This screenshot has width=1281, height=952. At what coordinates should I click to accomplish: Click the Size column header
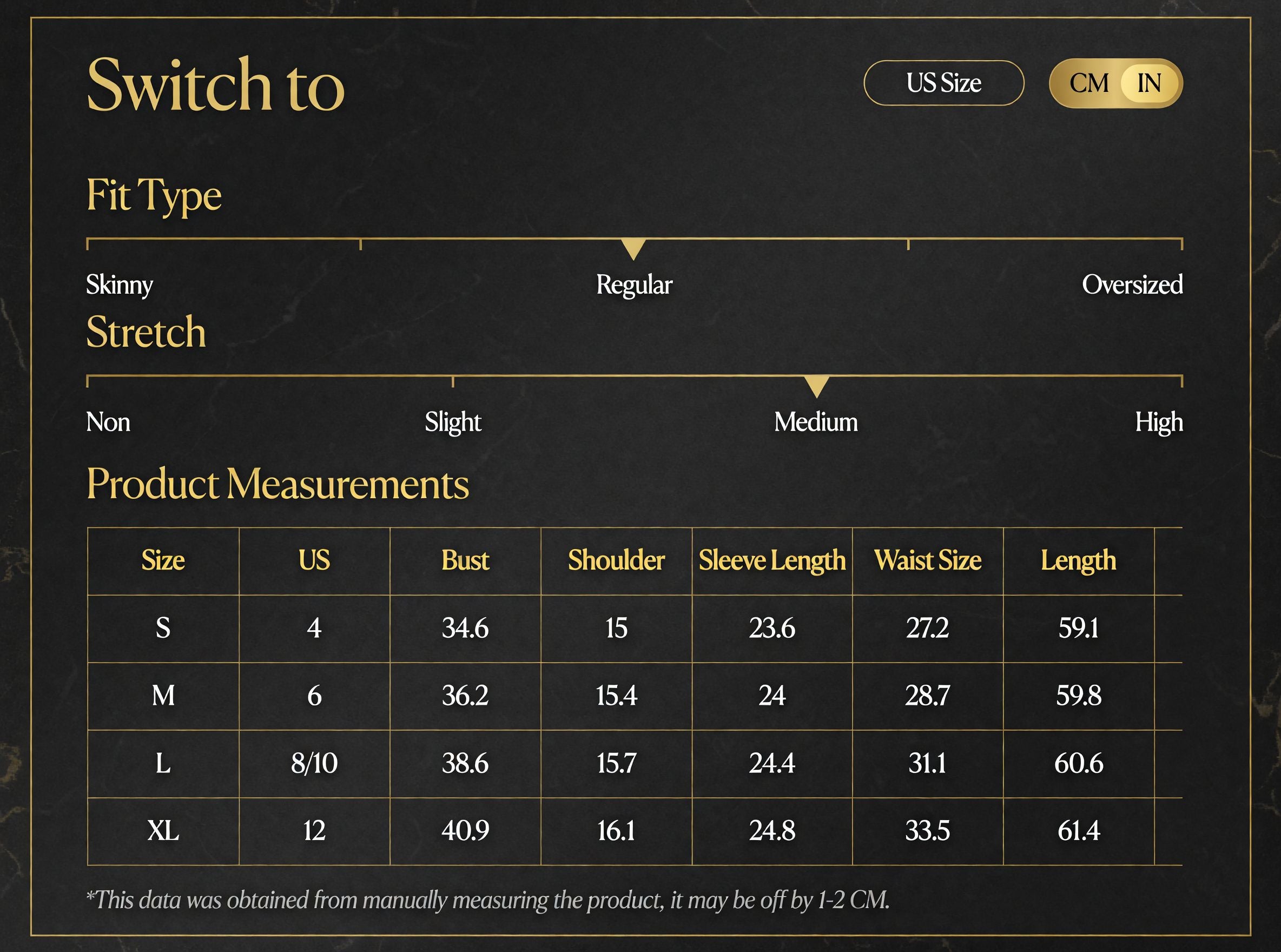(x=163, y=560)
